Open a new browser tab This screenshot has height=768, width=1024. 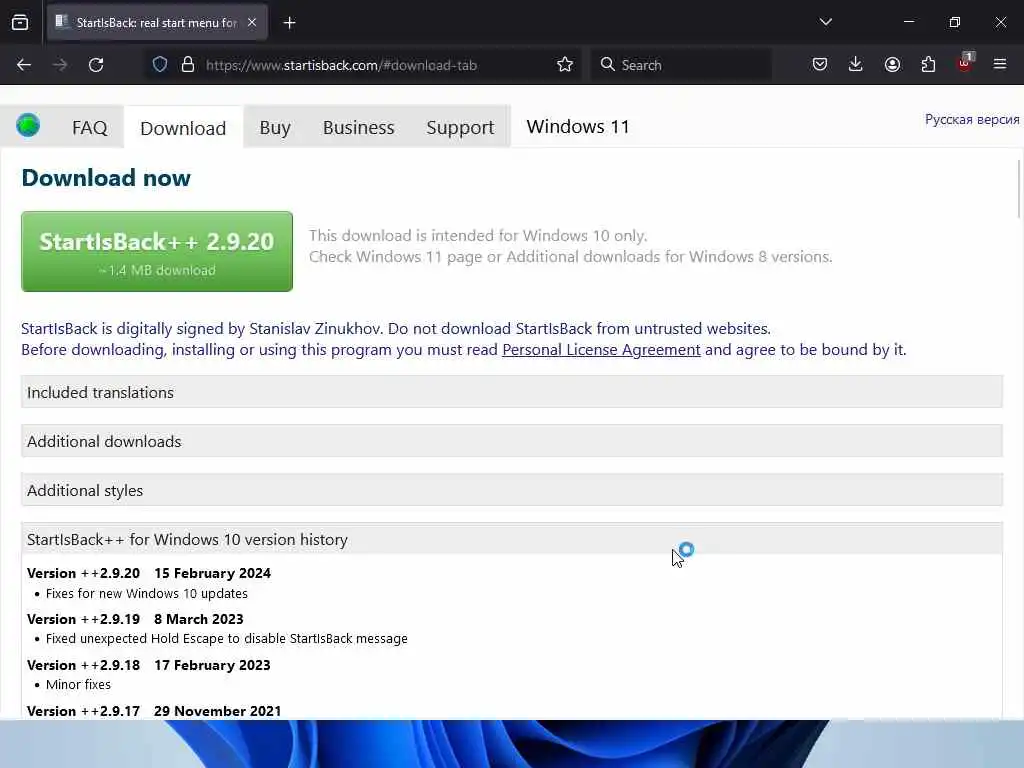coord(289,23)
